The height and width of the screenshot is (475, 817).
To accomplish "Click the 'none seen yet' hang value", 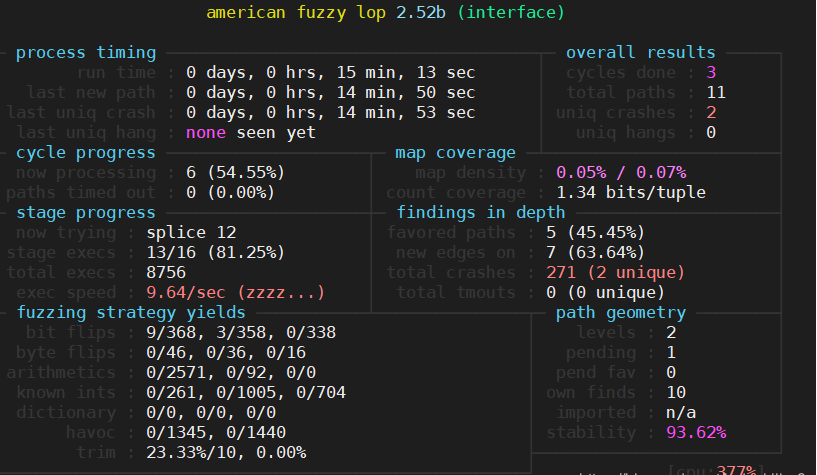I will coord(251,133).
